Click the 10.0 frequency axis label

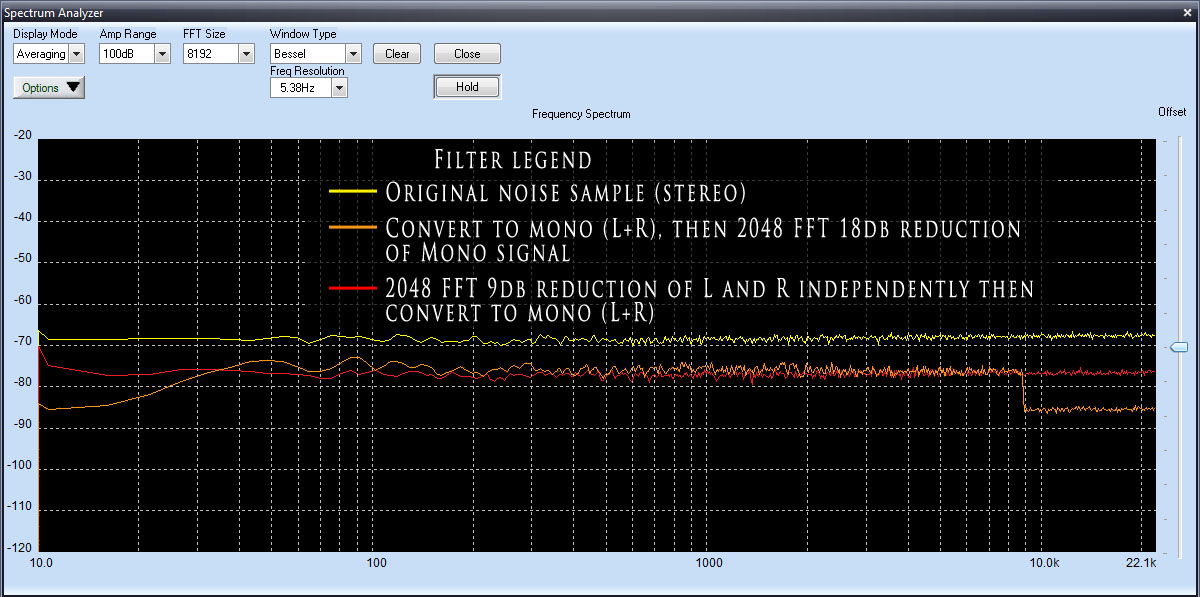point(41,565)
